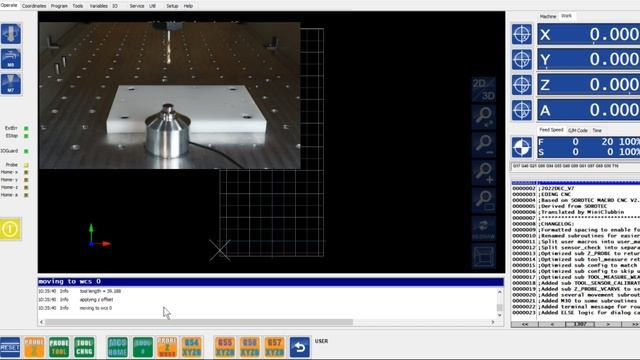The height and width of the screenshot is (360, 640).
Task: Open the Service tab
Action: [x=137, y=6]
